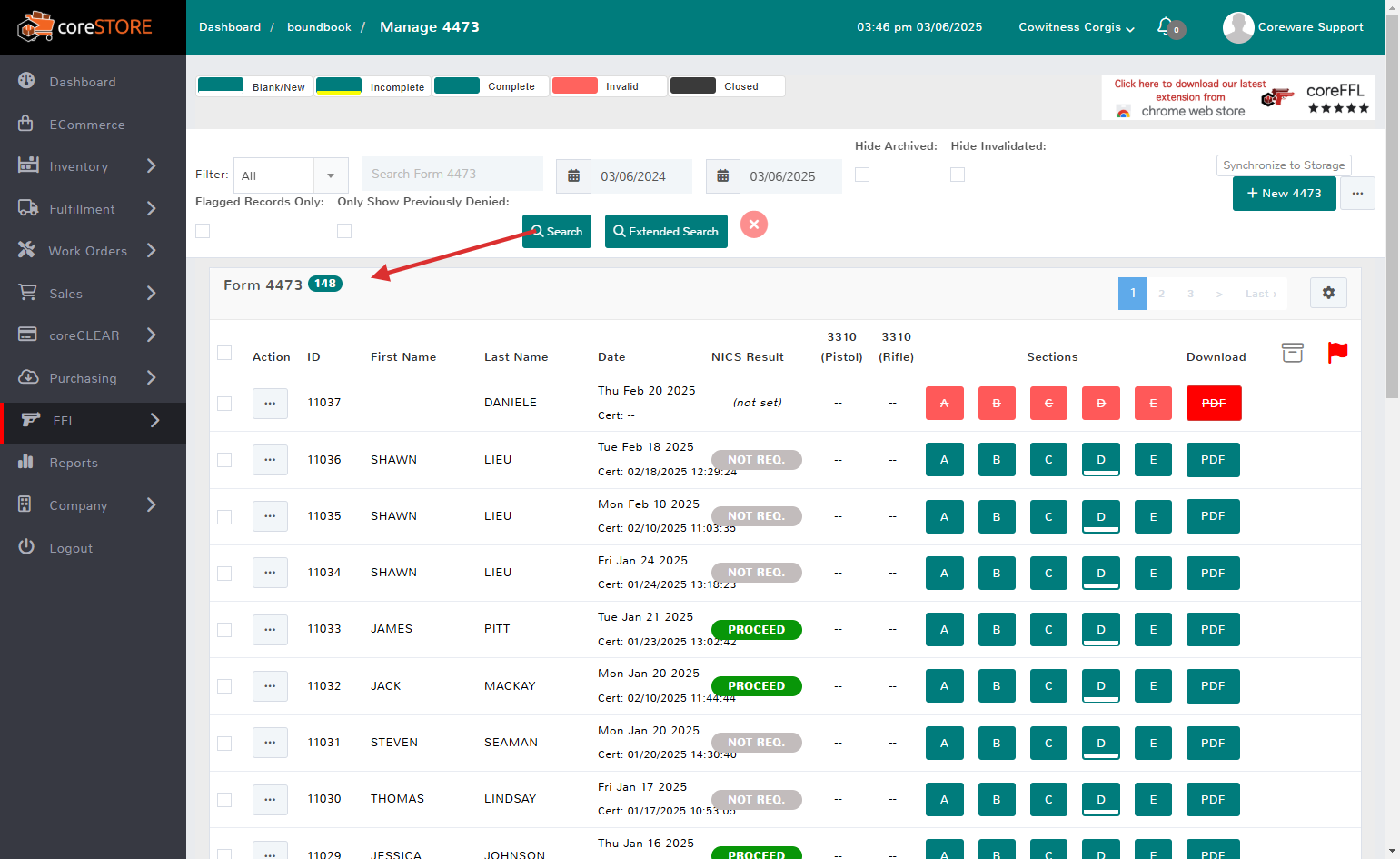
Task: Open the Sales sidebar menu item
Action: (x=93, y=293)
